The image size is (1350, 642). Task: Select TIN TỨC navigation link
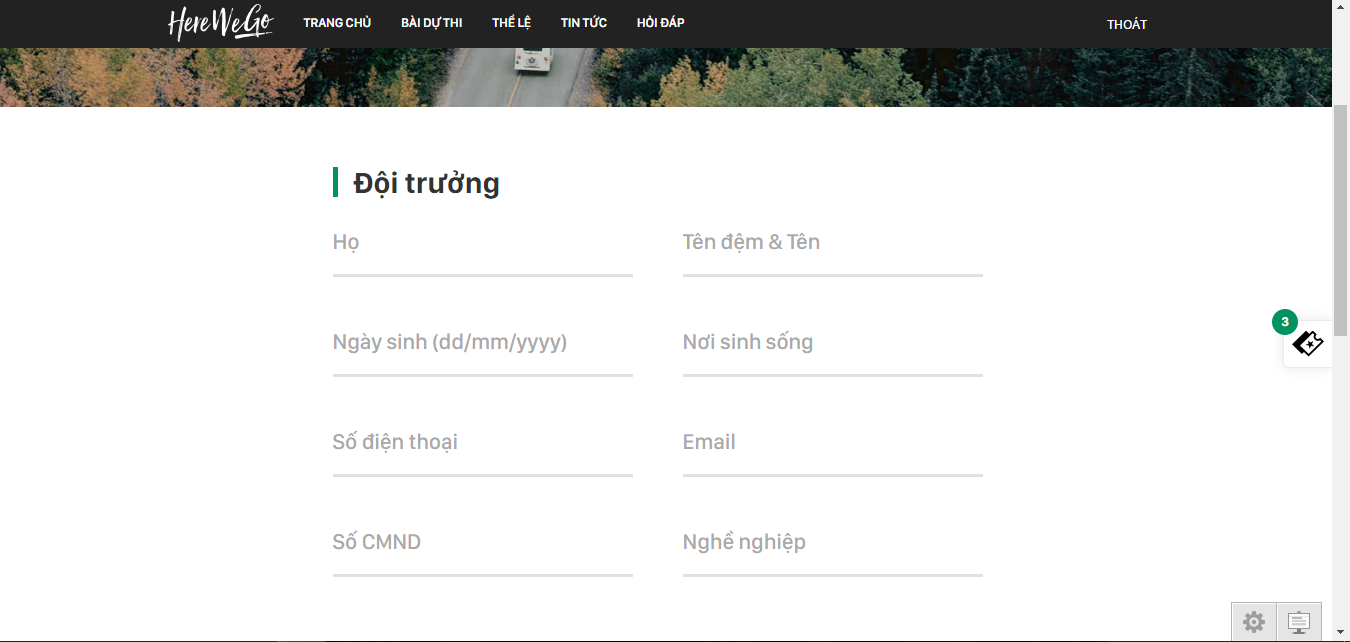tap(583, 23)
